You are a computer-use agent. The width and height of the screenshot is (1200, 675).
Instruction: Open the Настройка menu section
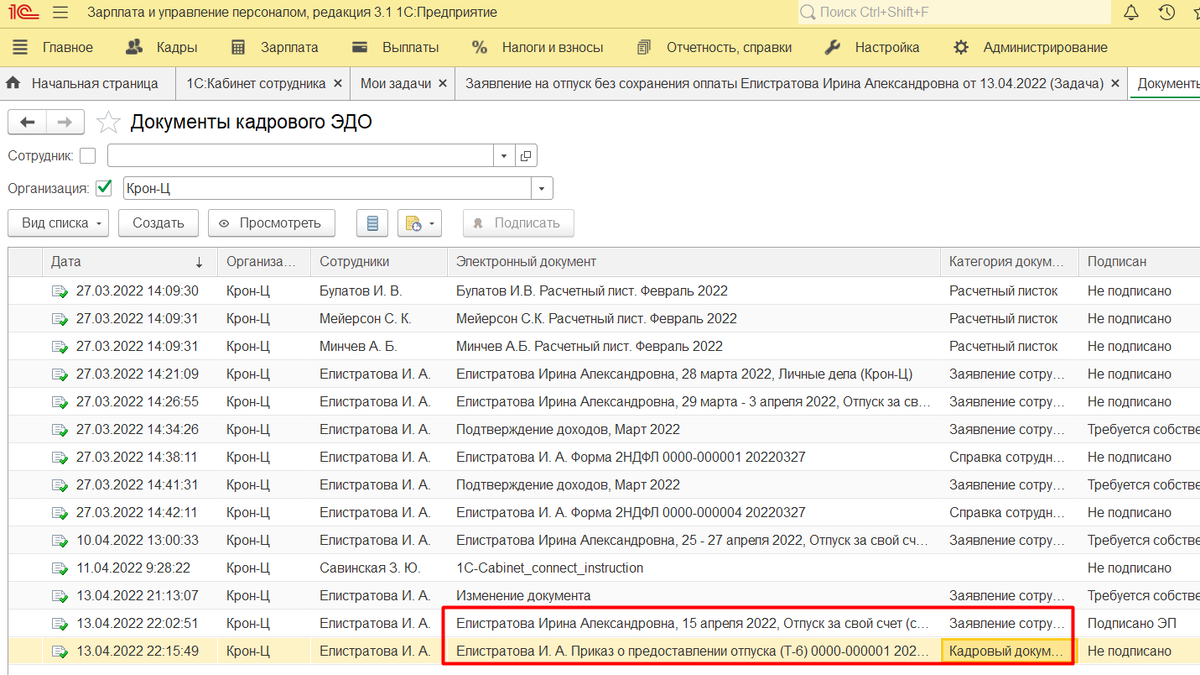click(872, 47)
